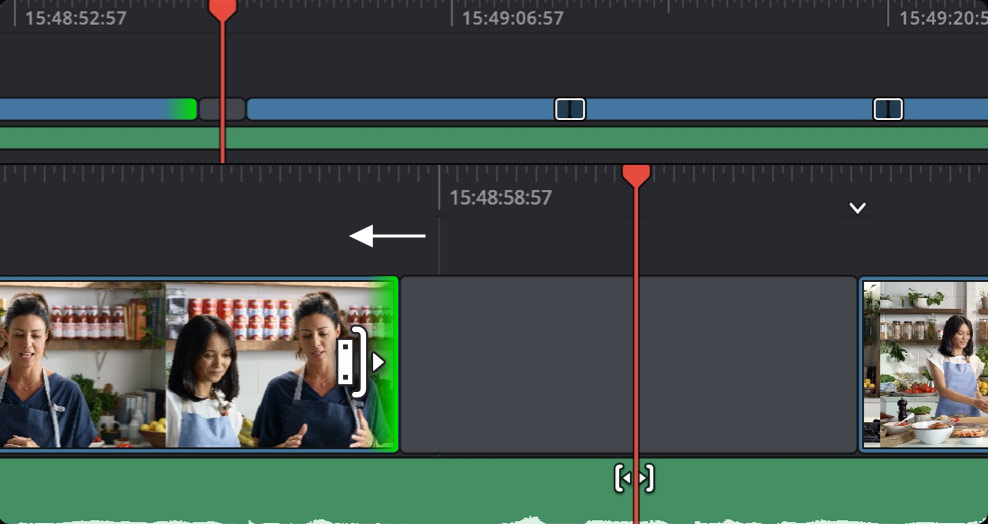Click the white left-pointing arrow above the clip
Image resolution: width=988 pixels, height=524 pixels.
pyautogui.click(x=388, y=236)
